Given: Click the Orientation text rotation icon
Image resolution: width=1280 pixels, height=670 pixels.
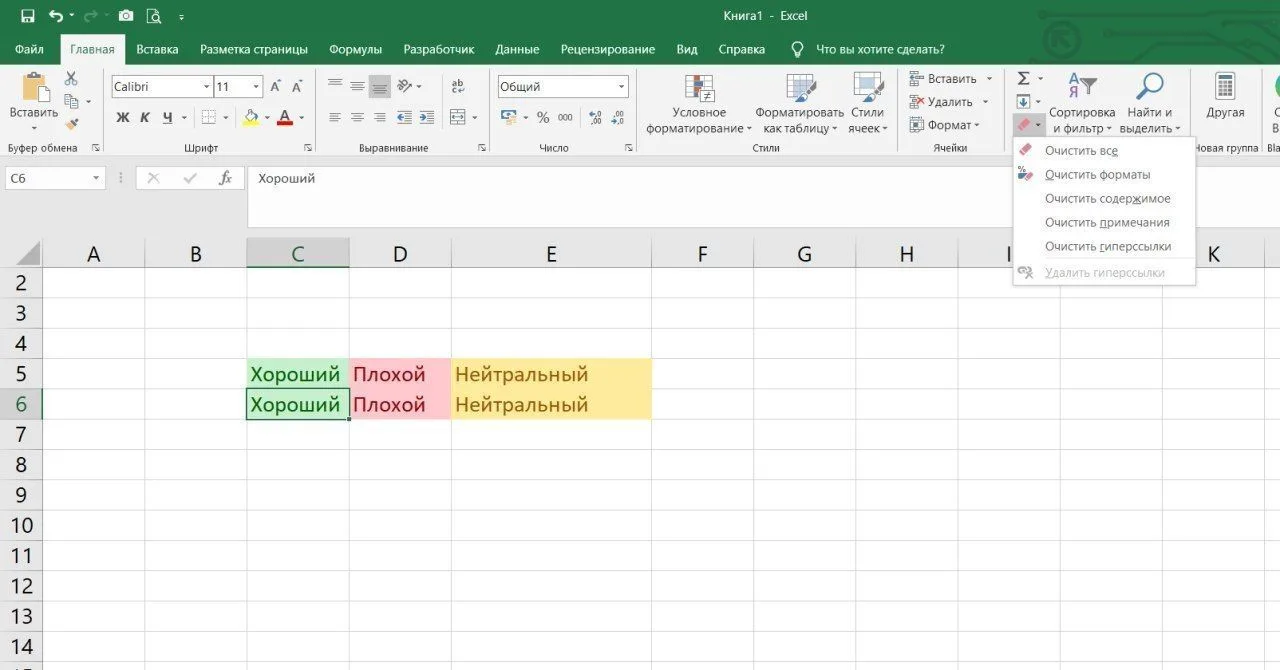Looking at the screenshot, I should click(404, 87).
